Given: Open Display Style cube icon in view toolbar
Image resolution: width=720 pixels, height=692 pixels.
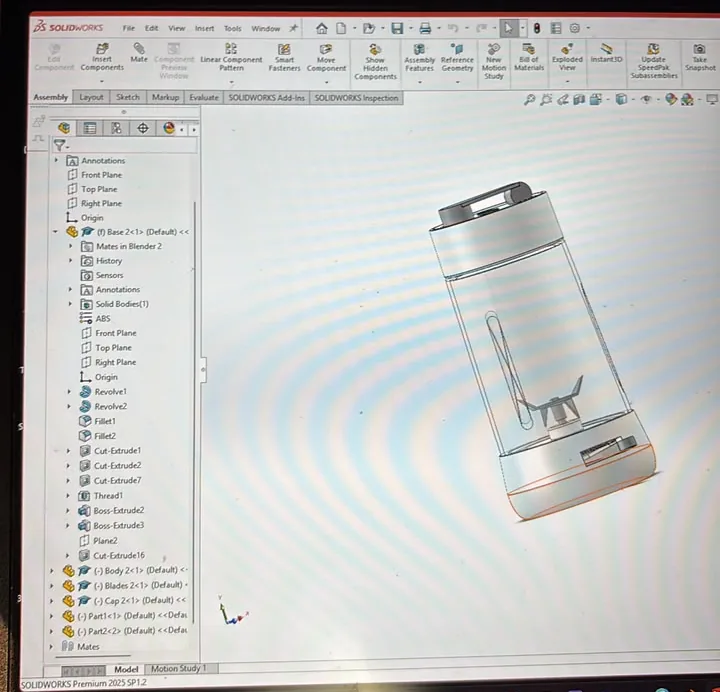Looking at the screenshot, I should pos(621,99).
